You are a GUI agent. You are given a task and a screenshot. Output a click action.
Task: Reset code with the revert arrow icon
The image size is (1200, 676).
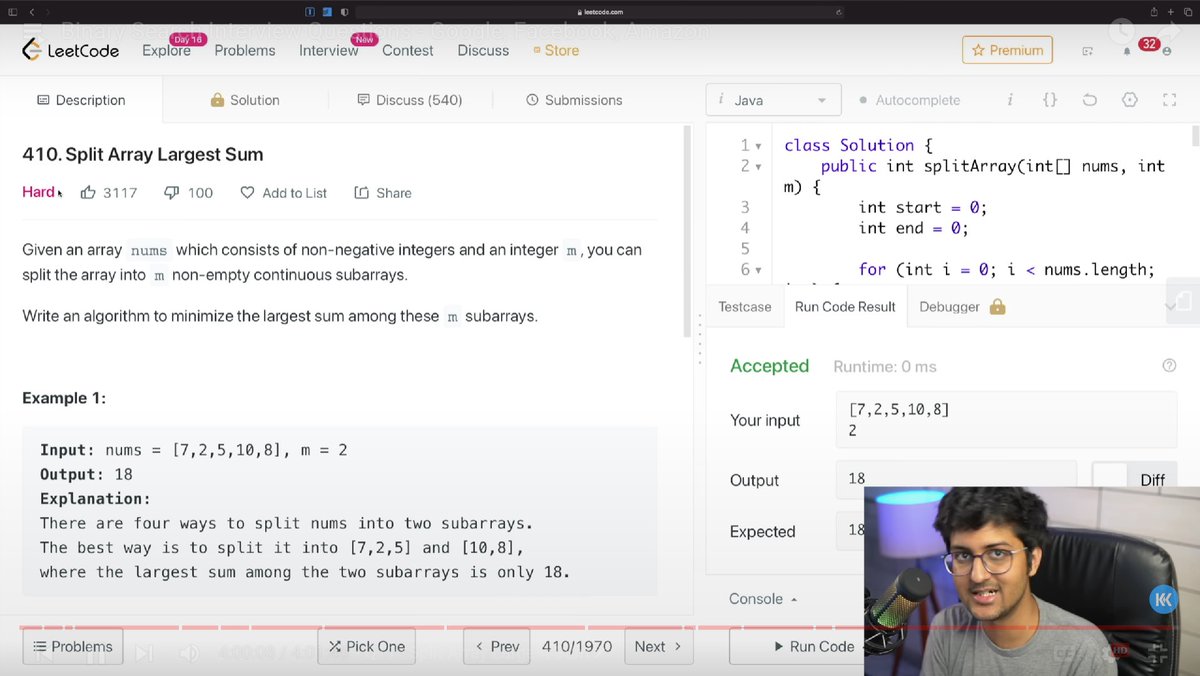[x=1089, y=100]
